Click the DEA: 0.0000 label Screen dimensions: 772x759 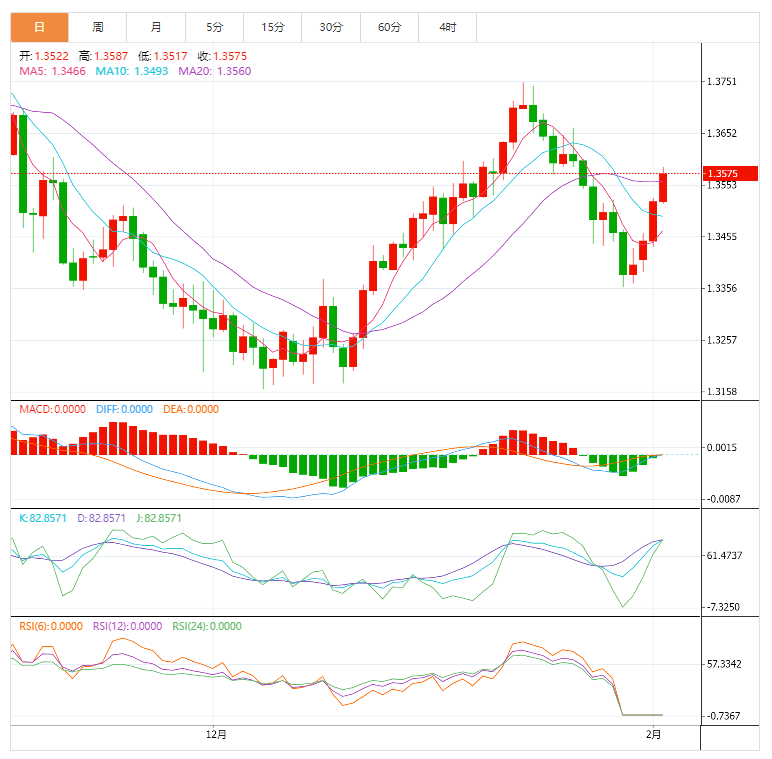pos(191,410)
